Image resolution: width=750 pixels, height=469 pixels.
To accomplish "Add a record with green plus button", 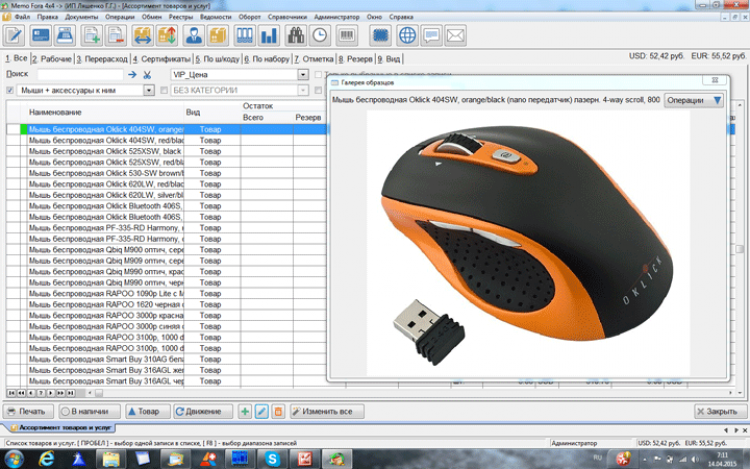I will tap(245, 412).
